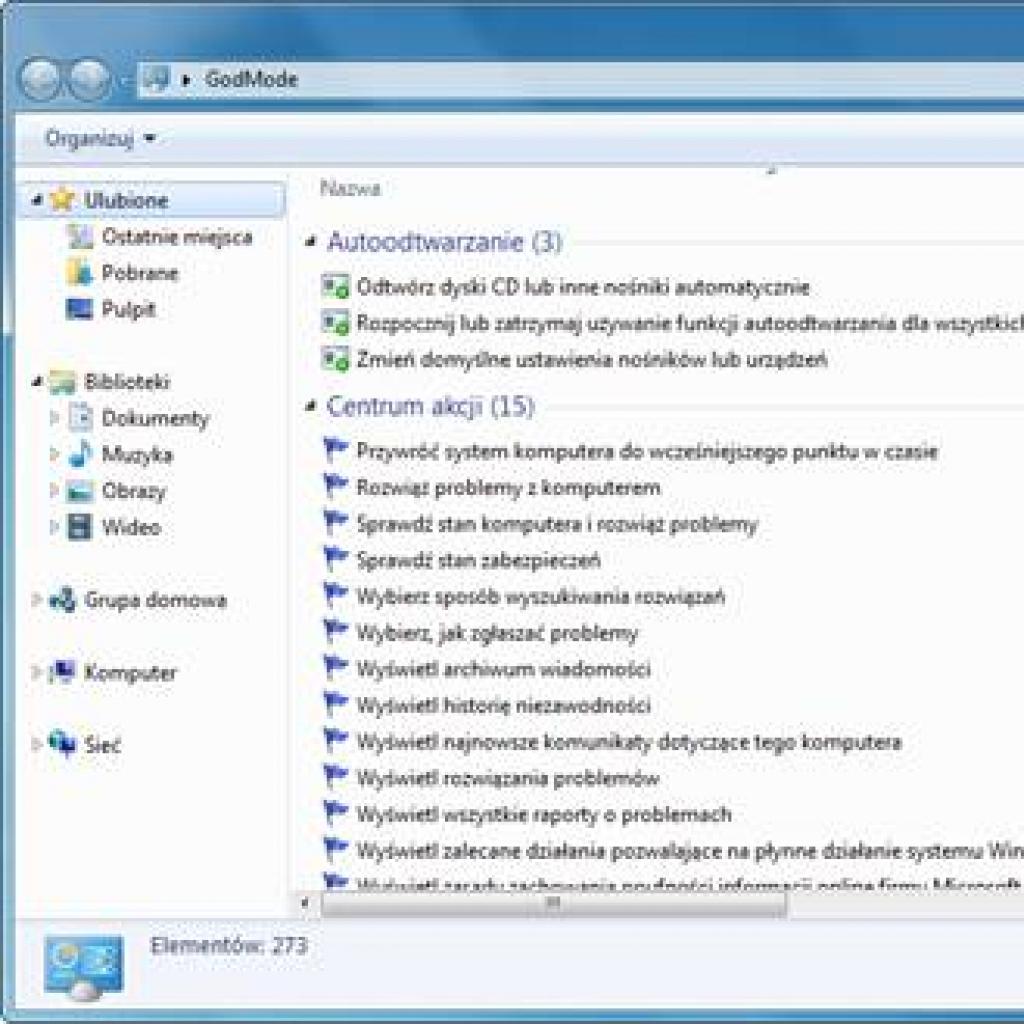Open the Organizuj dropdown menu
This screenshot has height=1024, width=1024.
pos(100,138)
